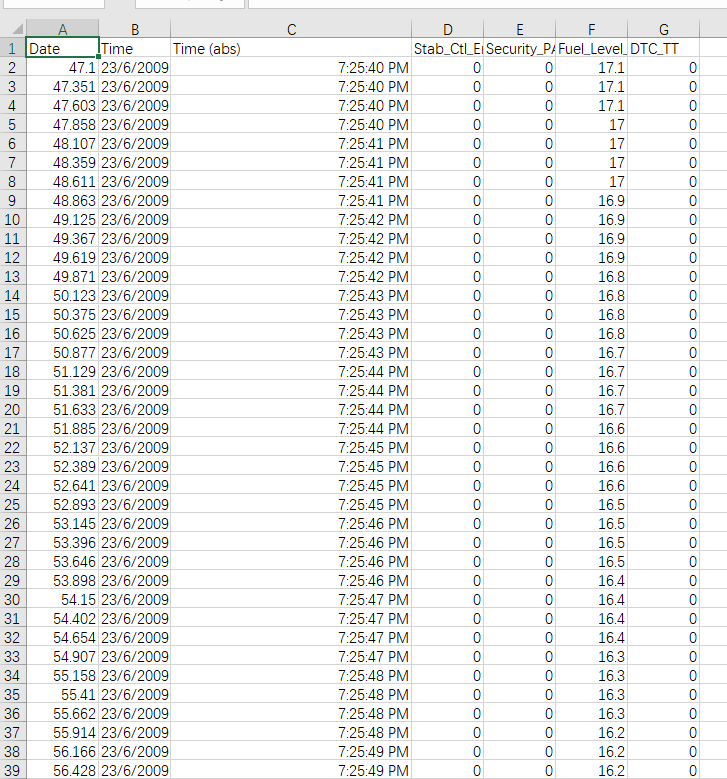Click cell with value 54.15

click(x=62, y=600)
